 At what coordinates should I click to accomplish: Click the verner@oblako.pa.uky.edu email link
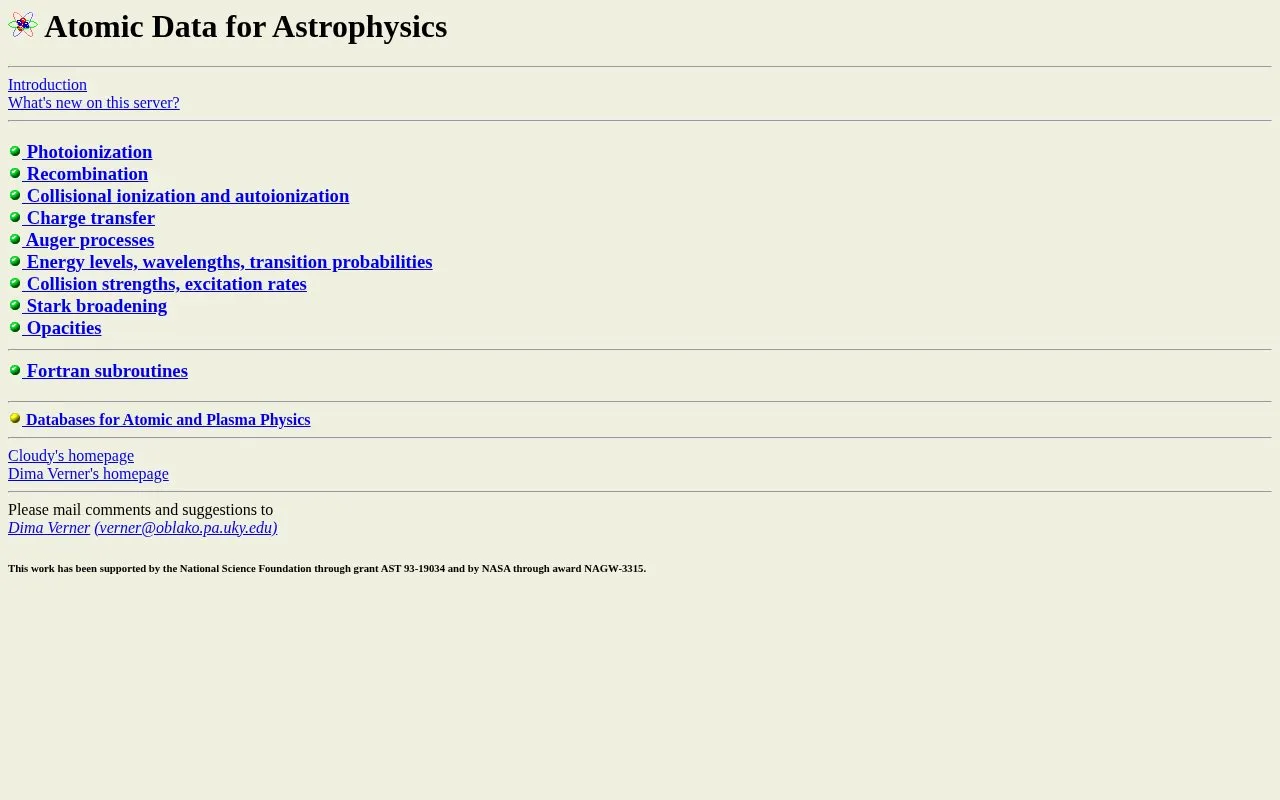click(x=186, y=528)
